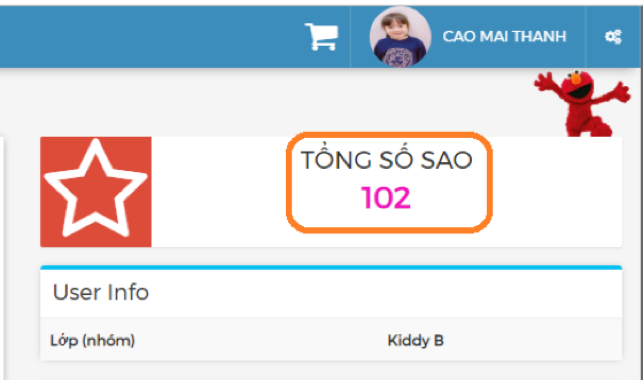The height and width of the screenshot is (380, 643).
Task: Click the CAO MAI THANH username
Action: [x=504, y=36]
